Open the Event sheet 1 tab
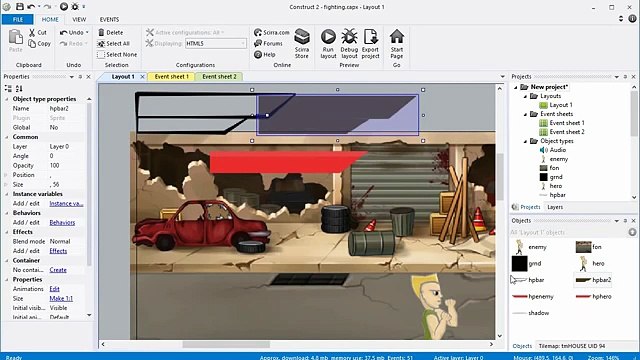The height and width of the screenshot is (360, 640). coord(171,76)
